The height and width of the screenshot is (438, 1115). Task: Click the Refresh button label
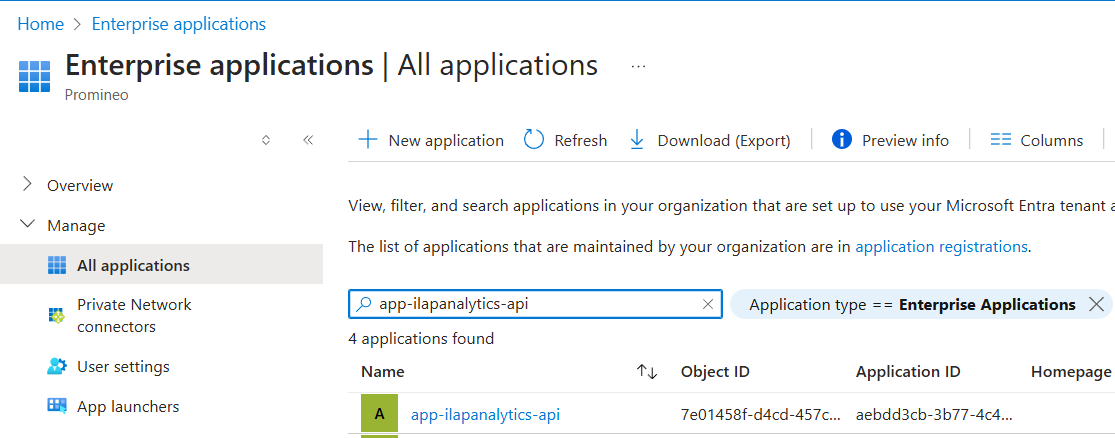coord(581,141)
